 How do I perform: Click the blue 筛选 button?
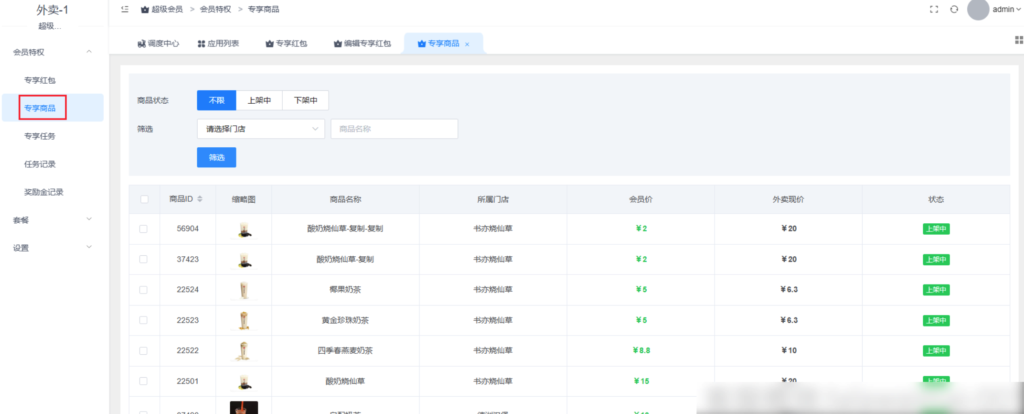(x=216, y=157)
